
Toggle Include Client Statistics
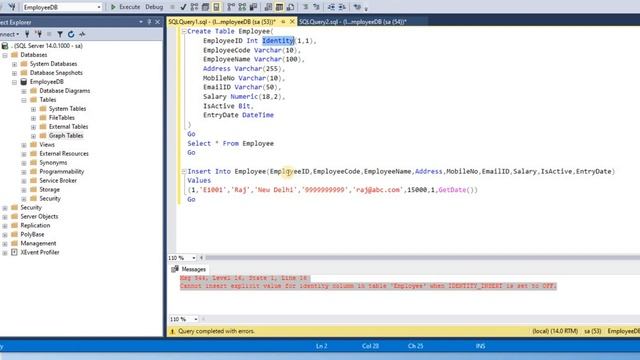click(x=253, y=7)
